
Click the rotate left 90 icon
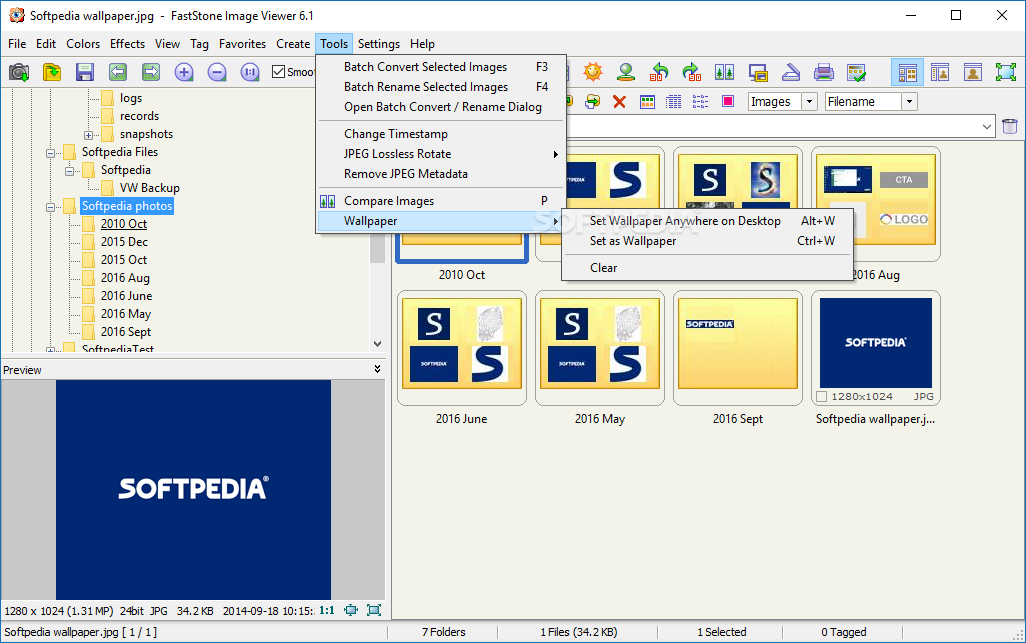(659, 72)
